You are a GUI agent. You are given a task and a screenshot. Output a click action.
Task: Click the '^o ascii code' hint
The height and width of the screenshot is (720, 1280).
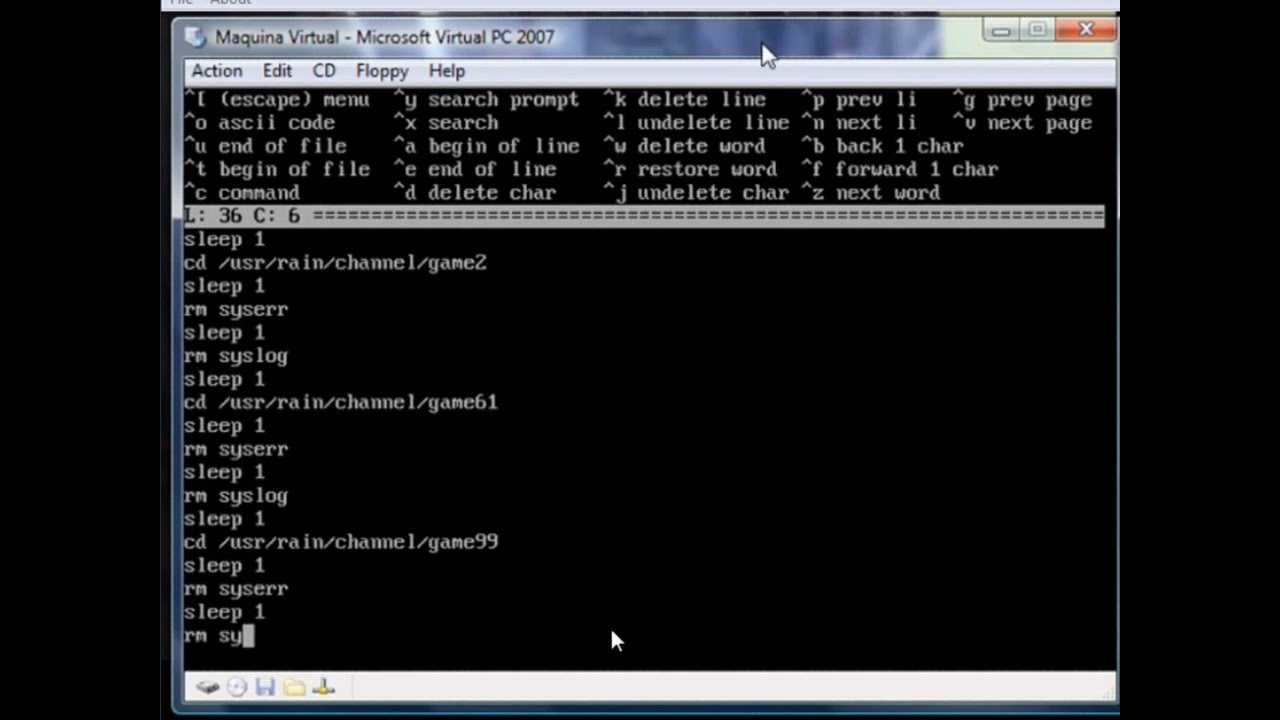(259, 123)
